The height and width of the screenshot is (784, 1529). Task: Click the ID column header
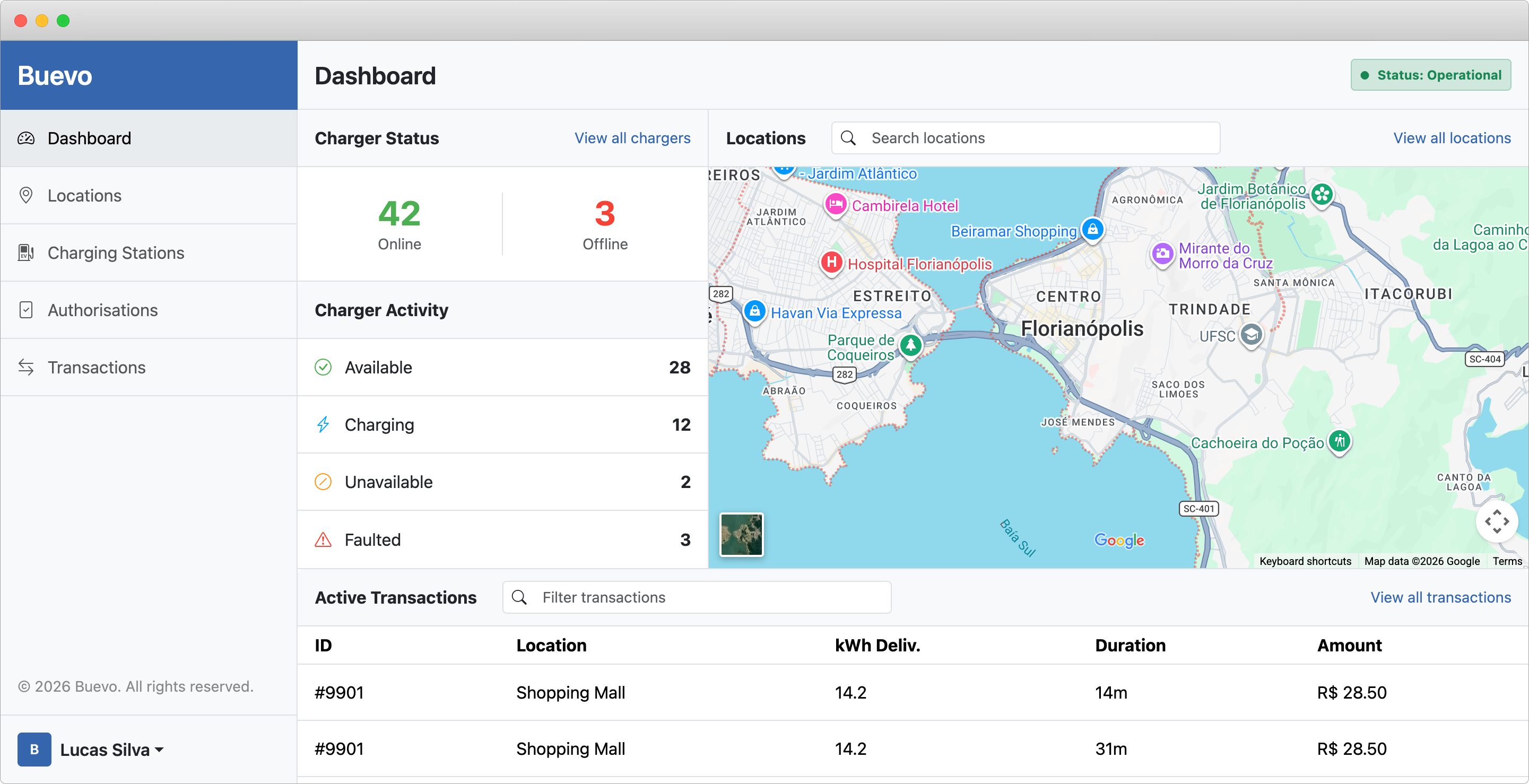(x=323, y=645)
